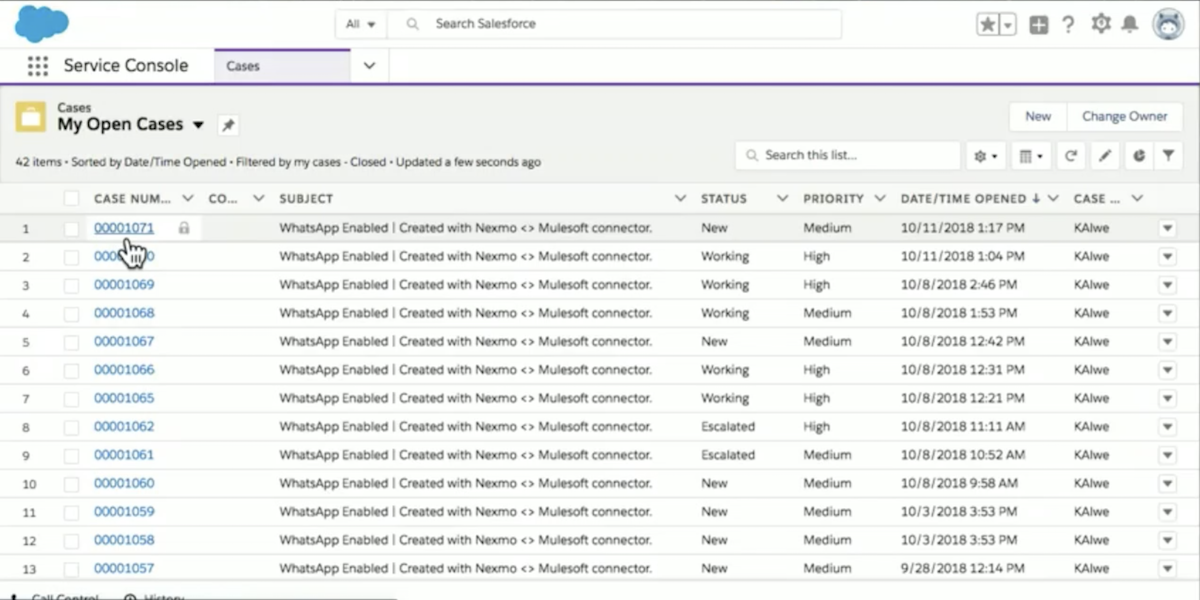Click the Service Console app name
Screen dimensions: 1200x600
click(x=126, y=66)
